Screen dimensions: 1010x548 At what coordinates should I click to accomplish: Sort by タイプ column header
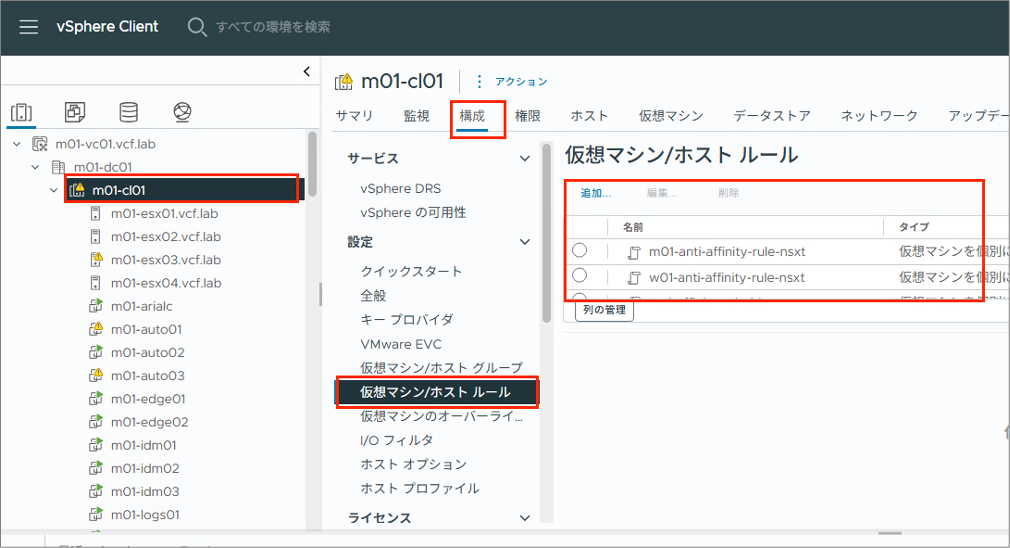pos(913,227)
